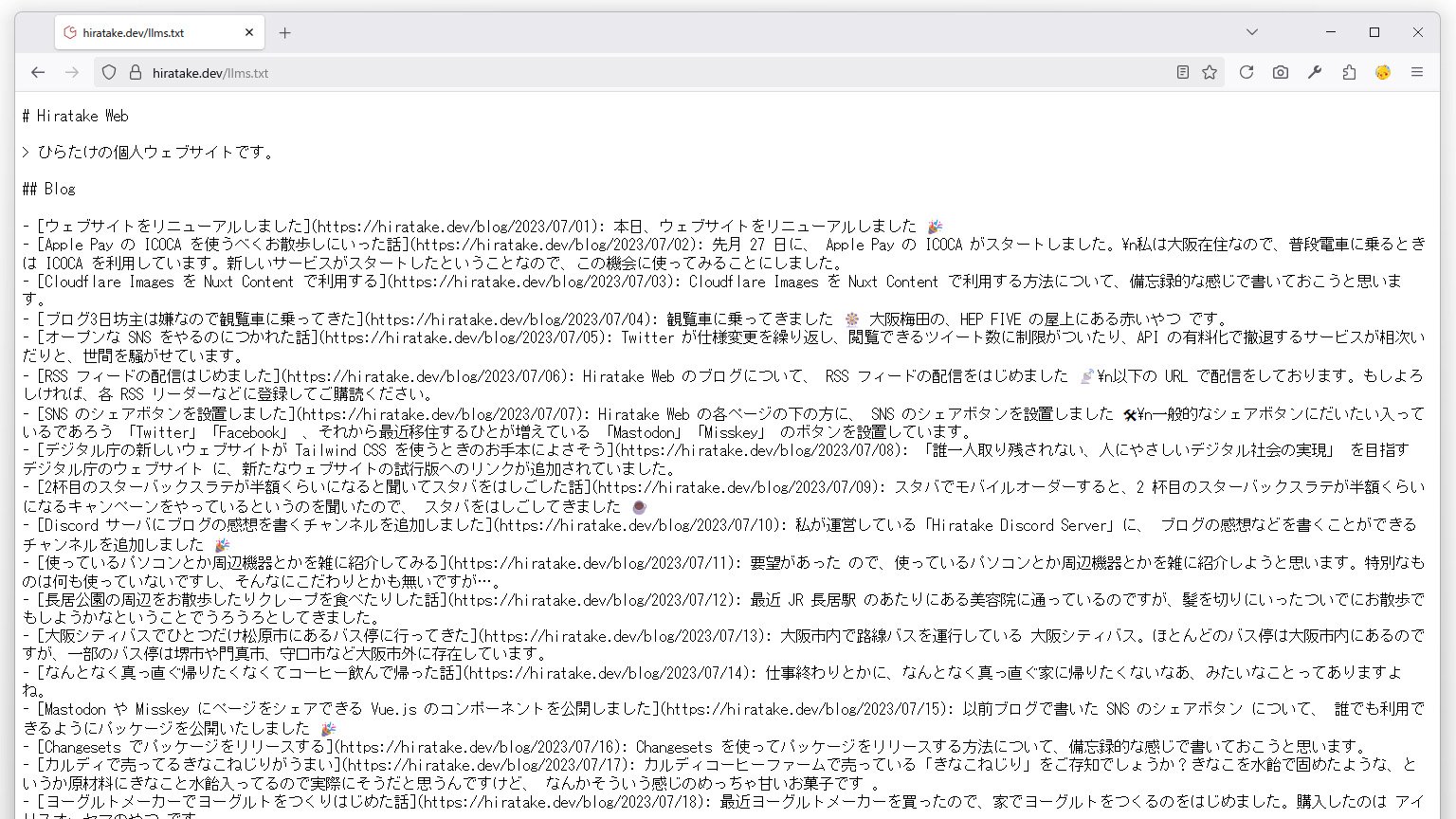The height and width of the screenshot is (819, 1456).
Task: Click the blog/2023/07/03 URL text
Action: click(x=535, y=282)
